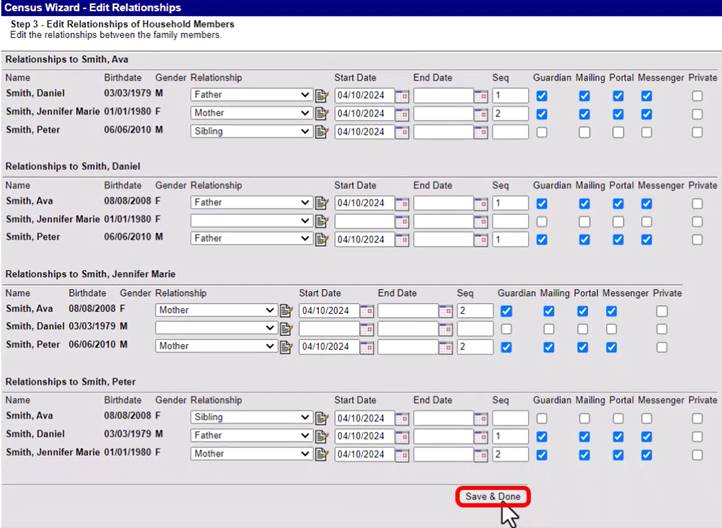Click name 'Smith, Jennifer Marie' in Peter's section
Screen dimensions: 722x528
coord(53,452)
